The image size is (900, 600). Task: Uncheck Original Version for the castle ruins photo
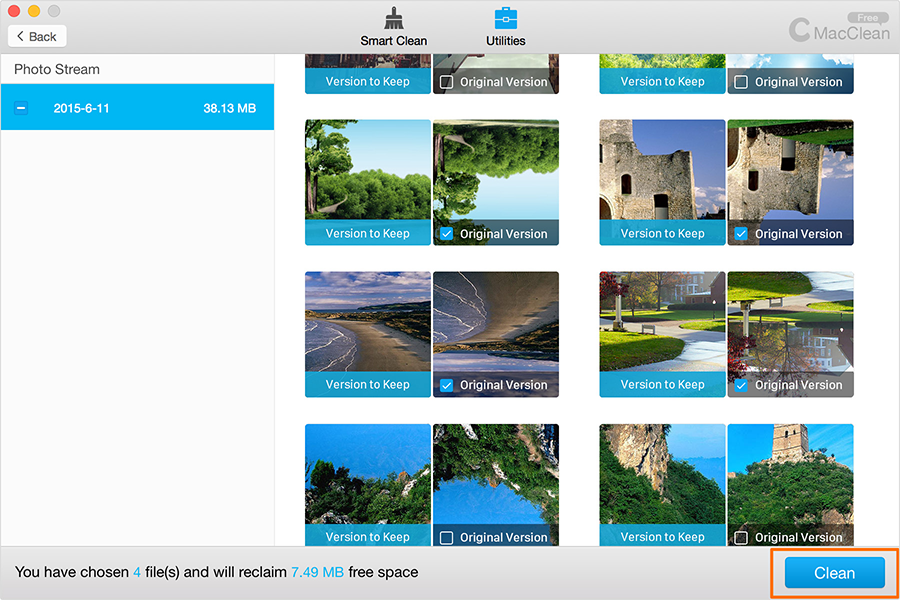click(741, 234)
